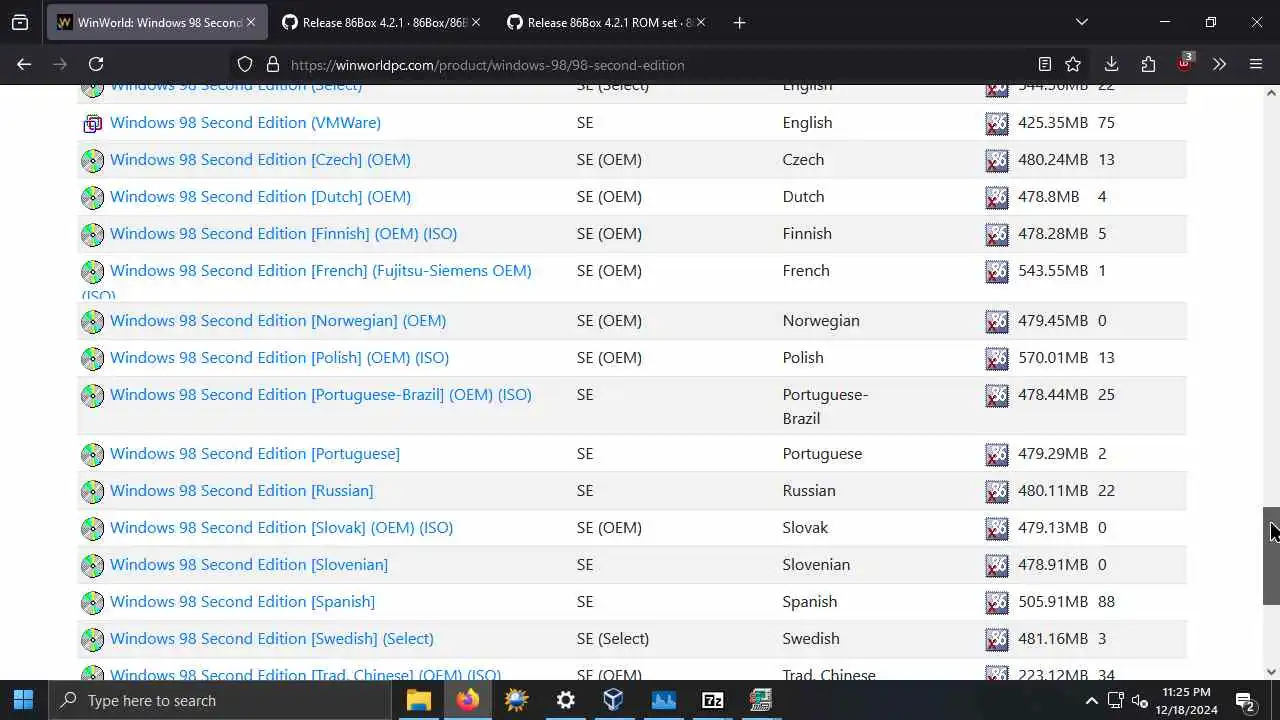The image size is (1280, 720).
Task: Open Windows 98 Second Edition [Portuguese] link
Action: [254, 453]
